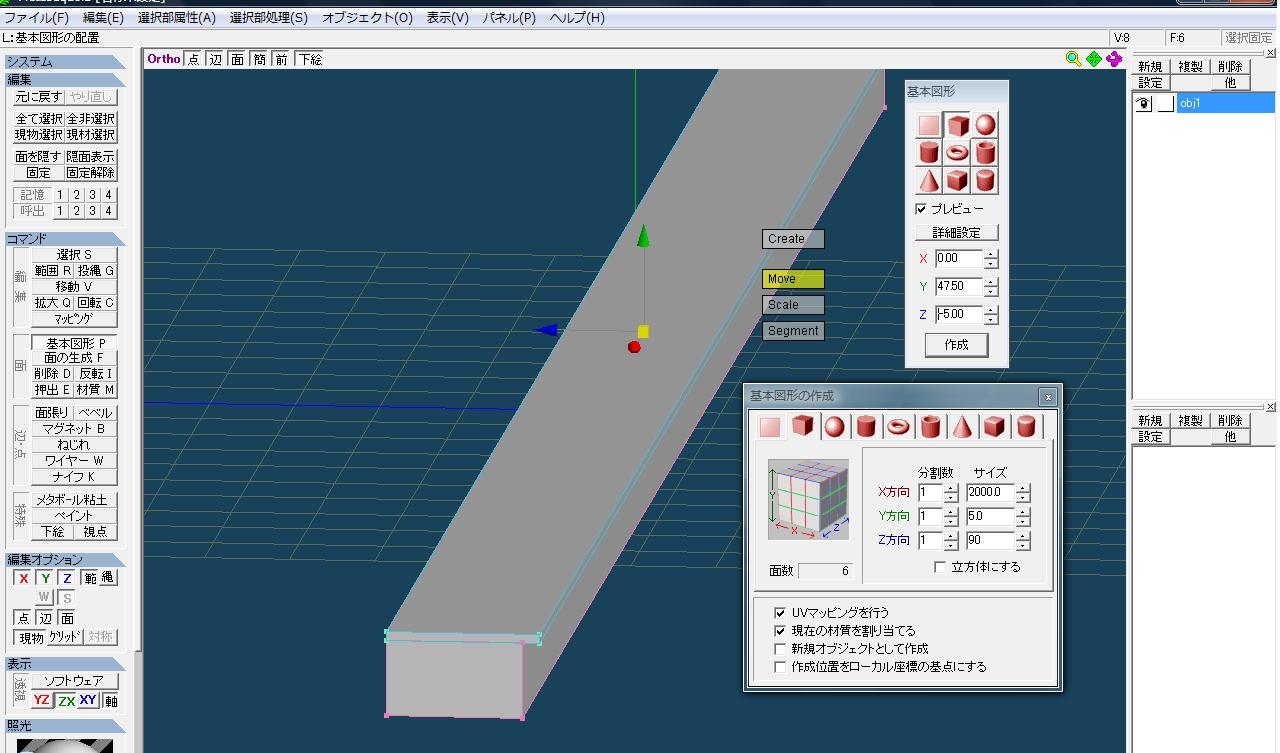
Task: Click the Segment handle button in viewport
Action: click(793, 331)
